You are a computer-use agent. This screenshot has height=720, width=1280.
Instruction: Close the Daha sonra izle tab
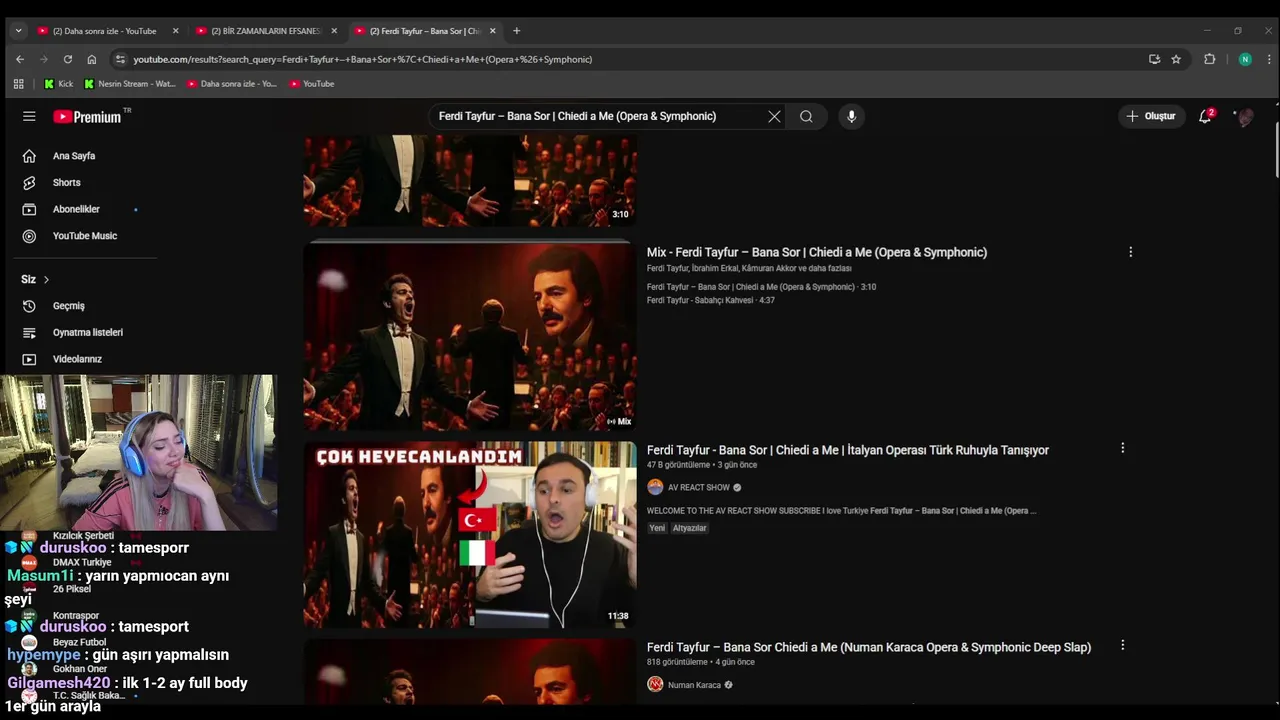[x=175, y=31]
